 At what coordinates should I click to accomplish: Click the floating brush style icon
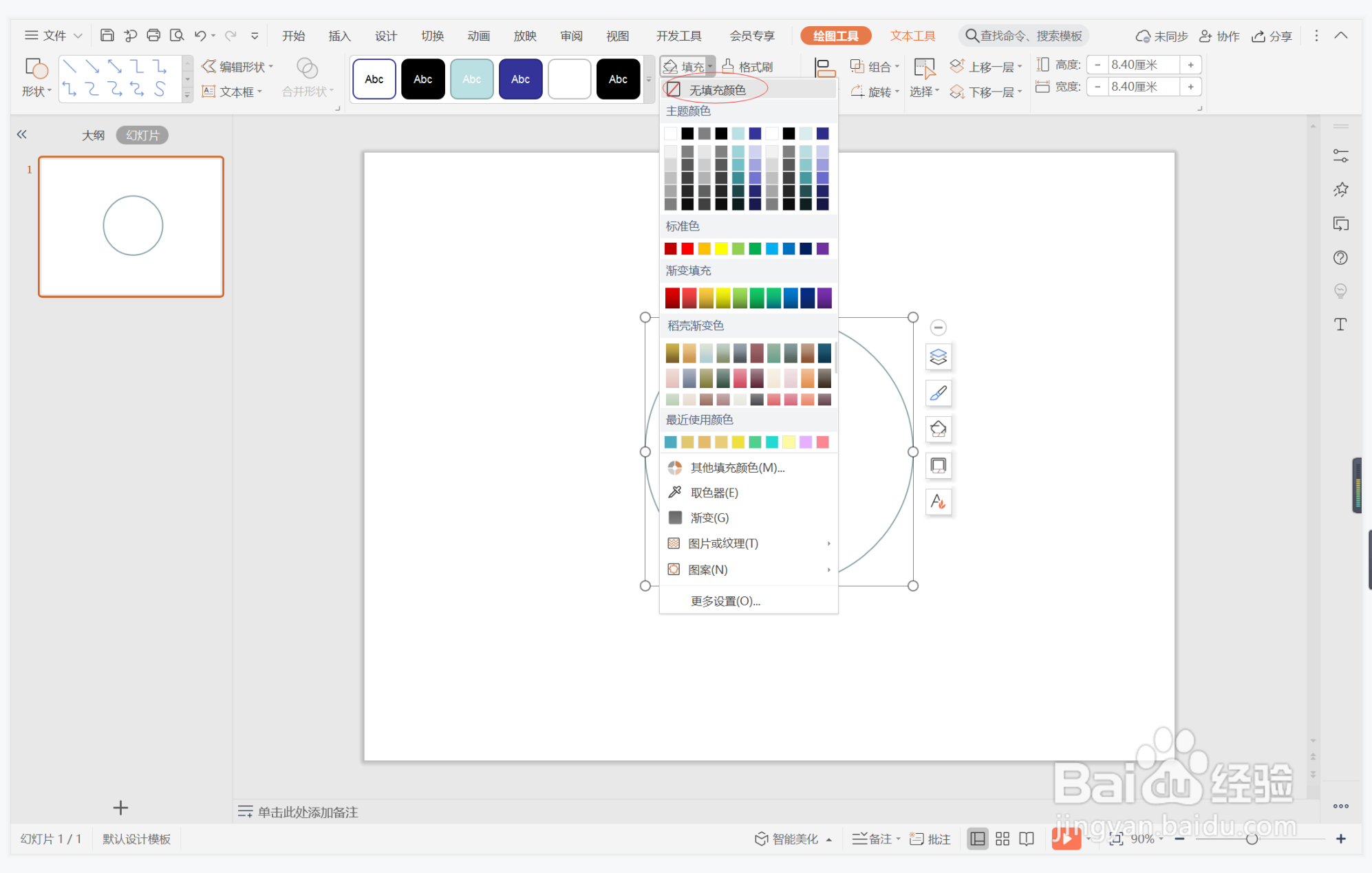(x=939, y=393)
